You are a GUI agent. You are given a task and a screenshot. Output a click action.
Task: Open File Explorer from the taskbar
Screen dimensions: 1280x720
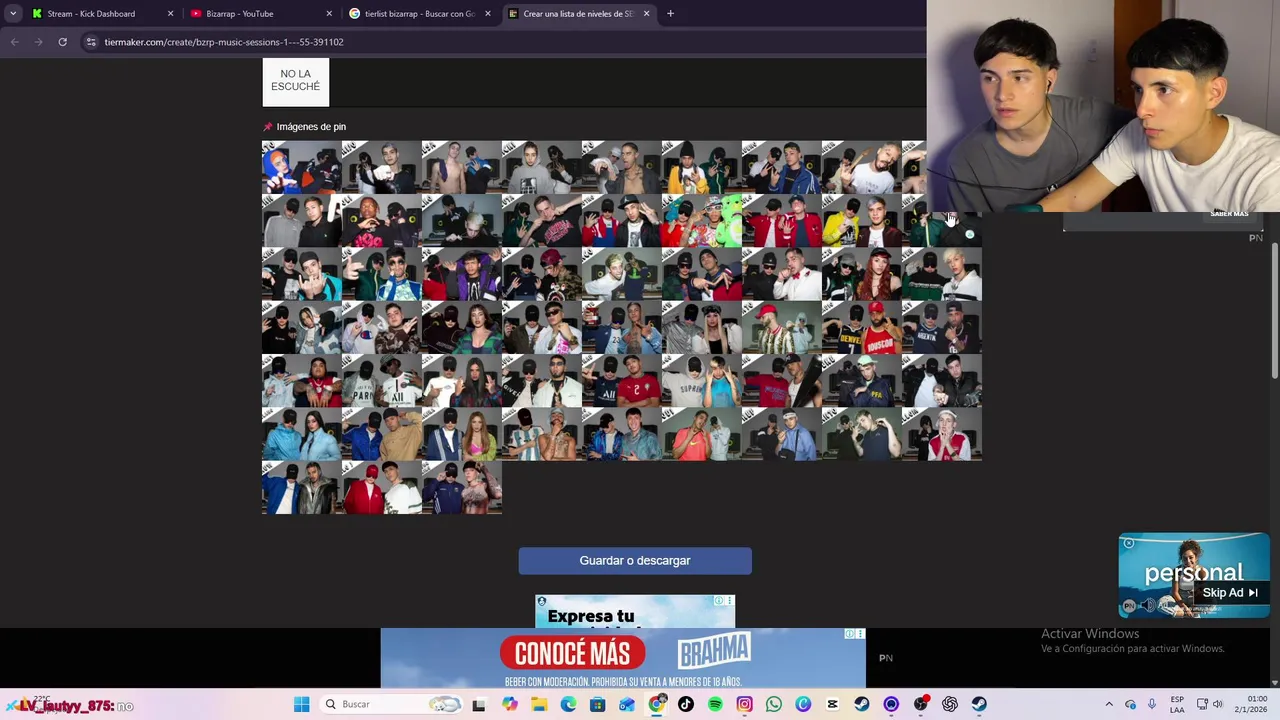point(539,705)
